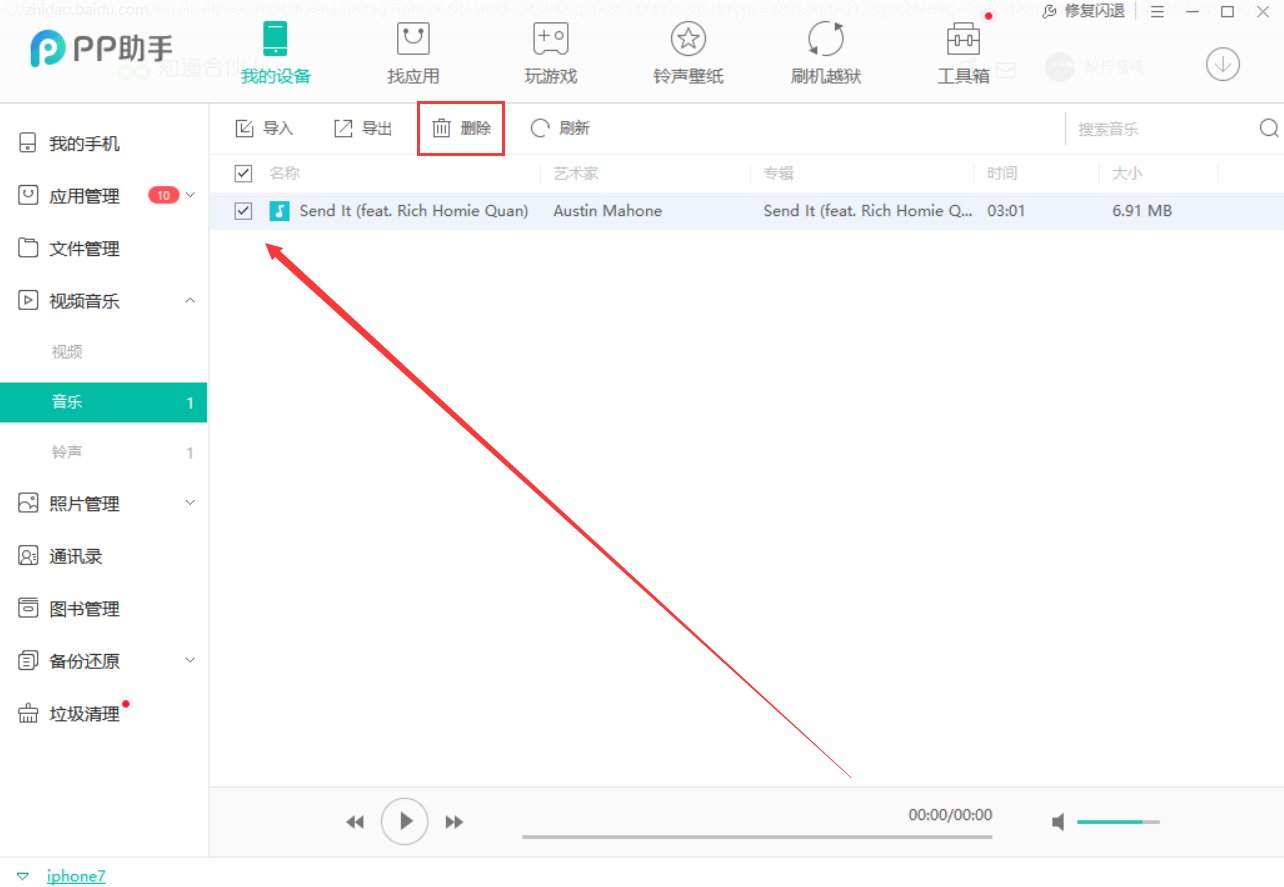Expand the App Management (应用管理) chevron

click(x=190, y=195)
